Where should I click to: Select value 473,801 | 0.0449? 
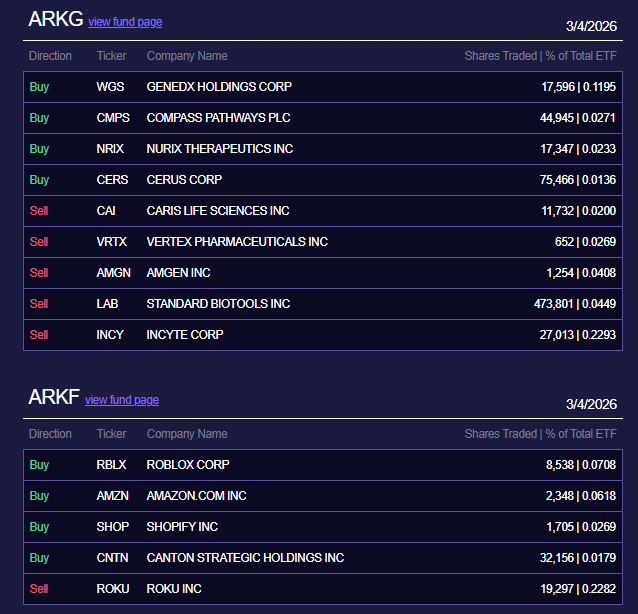point(575,304)
